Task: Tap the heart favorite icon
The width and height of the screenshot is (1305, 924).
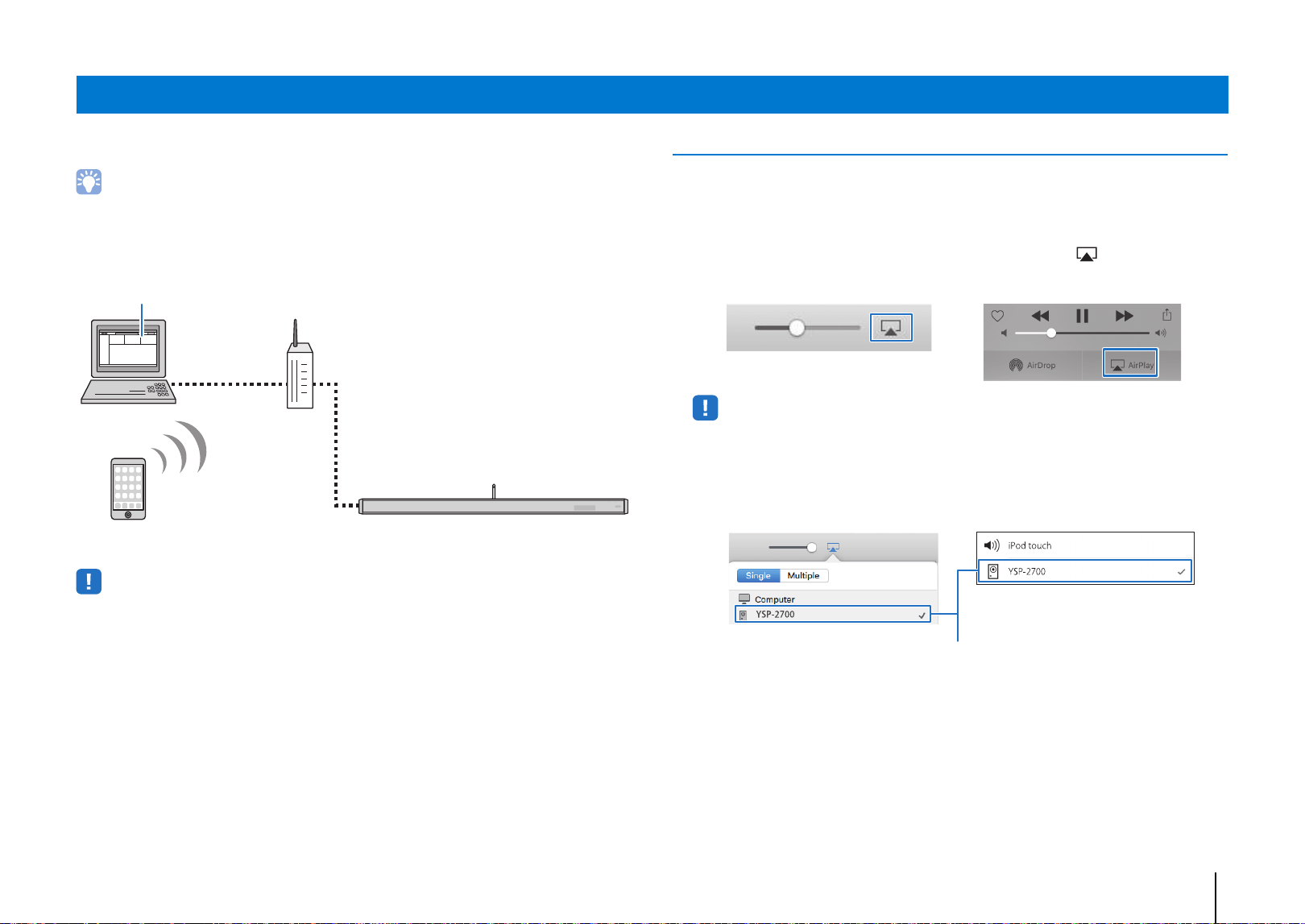Action: click(x=997, y=316)
